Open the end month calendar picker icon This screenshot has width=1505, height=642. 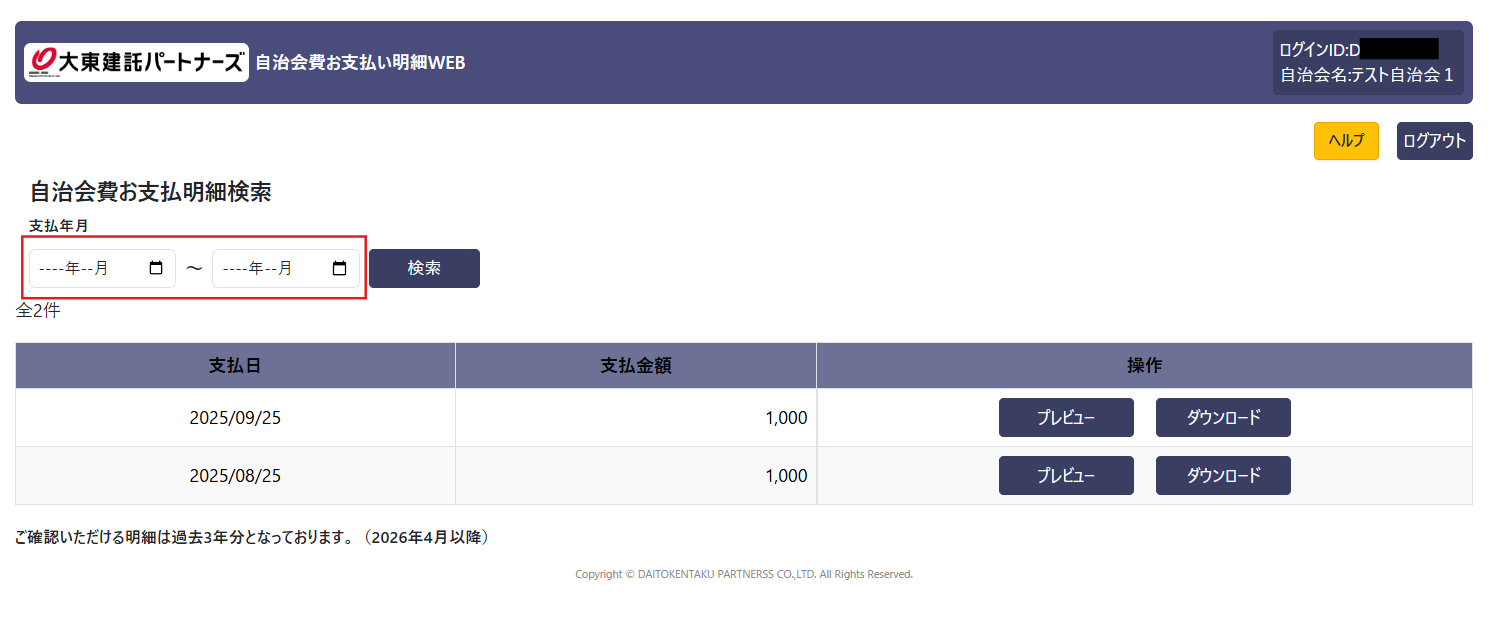tap(339, 268)
